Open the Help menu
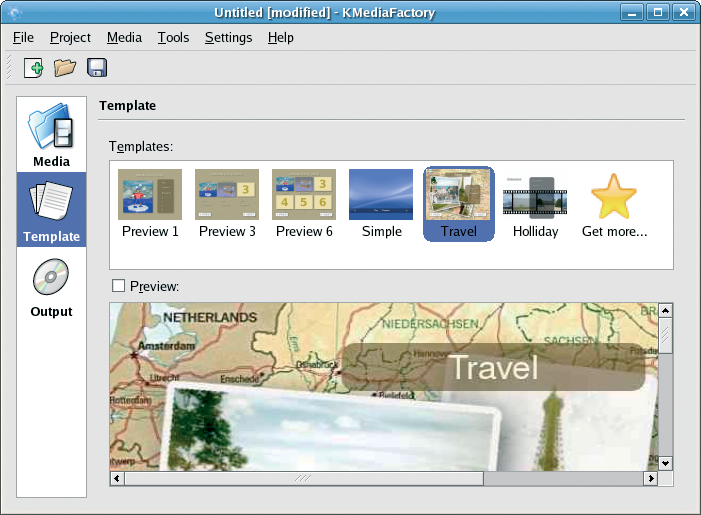The width and height of the screenshot is (701, 515). [x=281, y=38]
